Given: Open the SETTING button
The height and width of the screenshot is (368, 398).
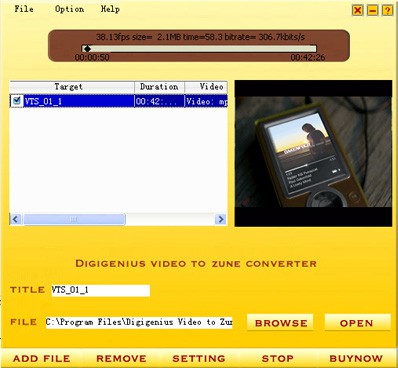Looking at the screenshot, I should coord(199,358).
